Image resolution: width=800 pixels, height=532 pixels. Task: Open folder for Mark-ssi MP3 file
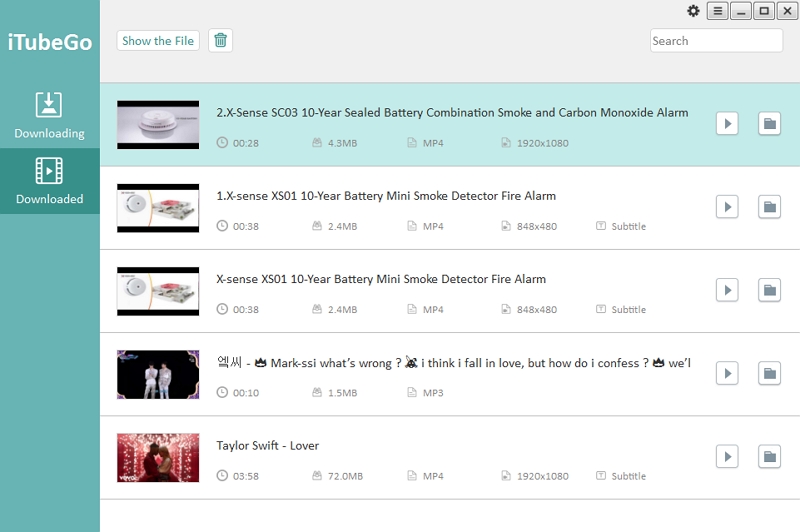pyautogui.click(x=769, y=373)
